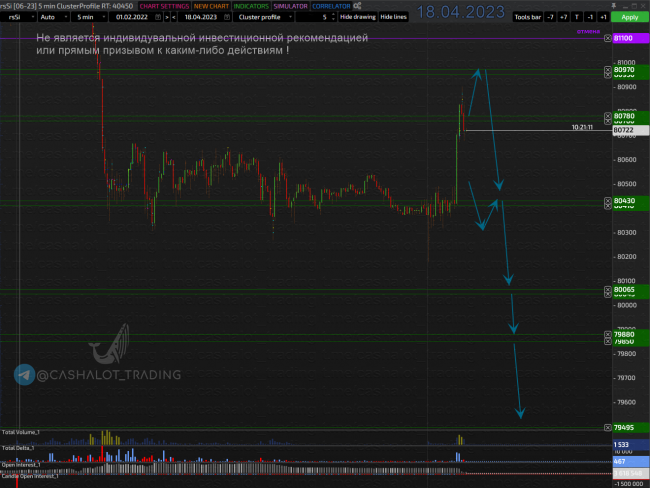650x488 pixels.
Task: Shift the date range forward with +7
Action: click(x=563, y=17)
